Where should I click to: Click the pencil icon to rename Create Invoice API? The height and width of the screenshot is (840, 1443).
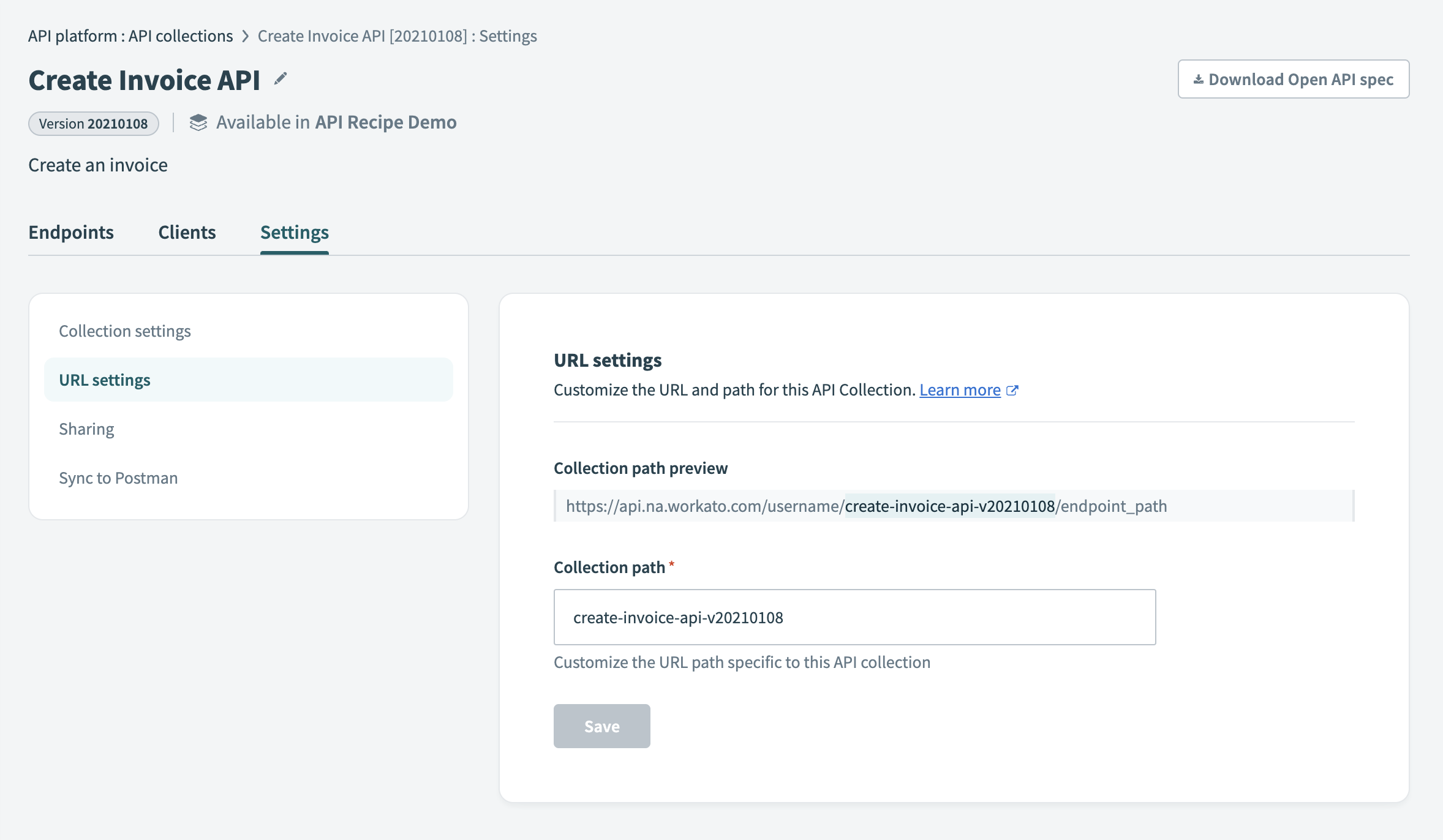[x=281, y=78]
